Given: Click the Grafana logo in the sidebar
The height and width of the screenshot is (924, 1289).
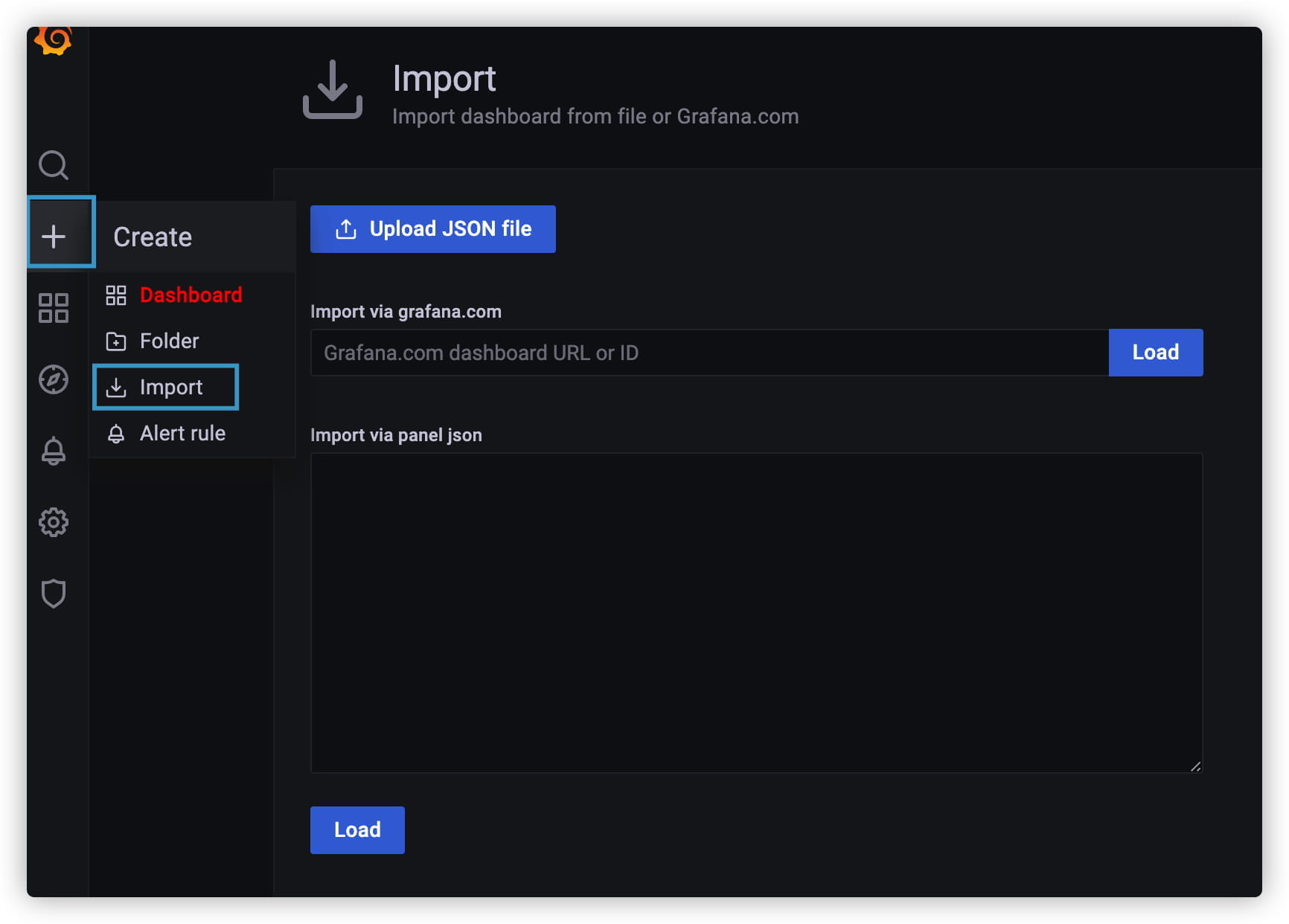Looking at the screenshot, I should coord(53,40).
